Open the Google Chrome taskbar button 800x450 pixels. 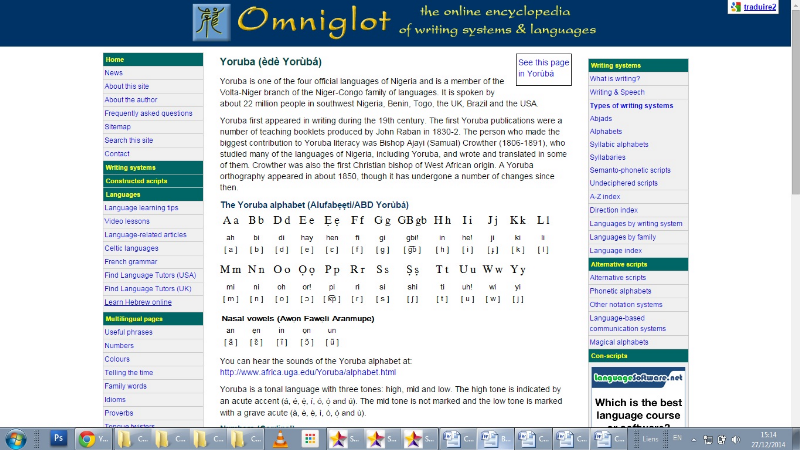(x=93, y=439)
